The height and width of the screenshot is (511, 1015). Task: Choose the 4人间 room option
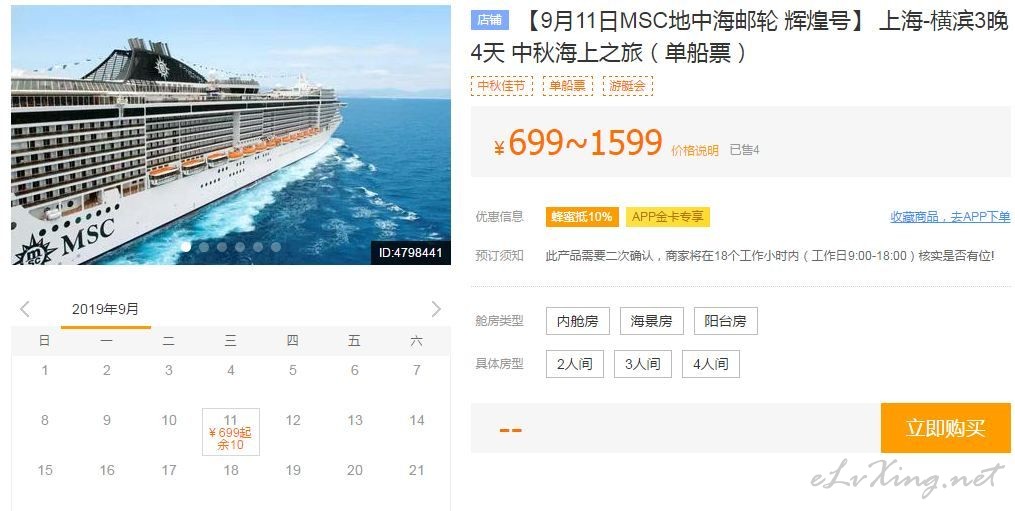tap(711, 364)
